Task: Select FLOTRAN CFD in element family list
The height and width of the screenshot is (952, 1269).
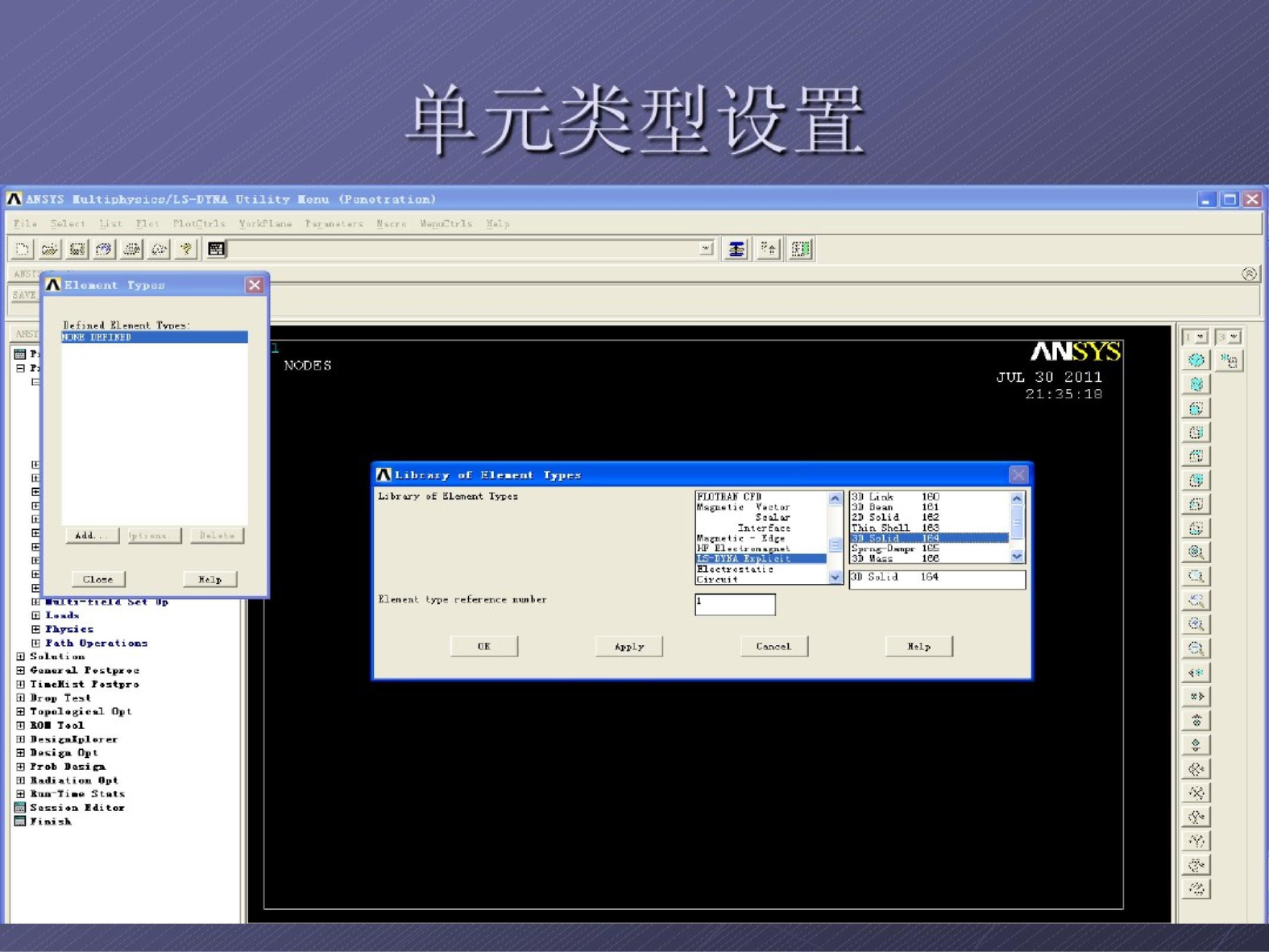Action: [761, 497]
